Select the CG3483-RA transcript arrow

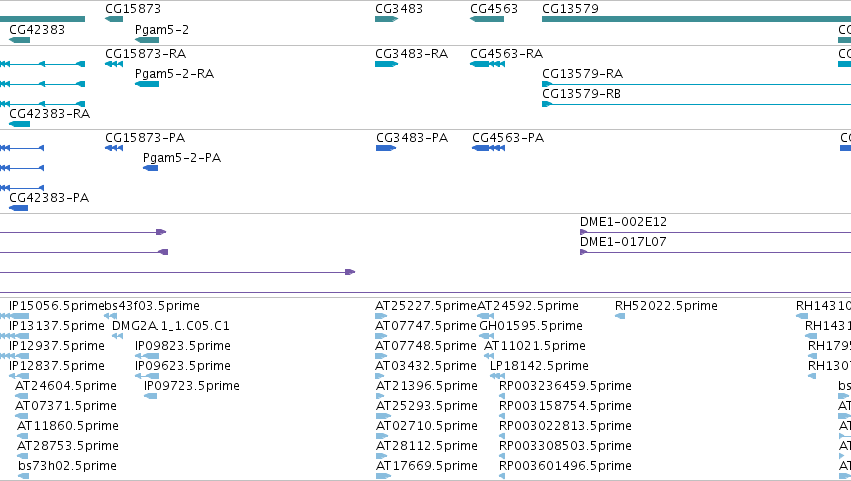[386, 64]
